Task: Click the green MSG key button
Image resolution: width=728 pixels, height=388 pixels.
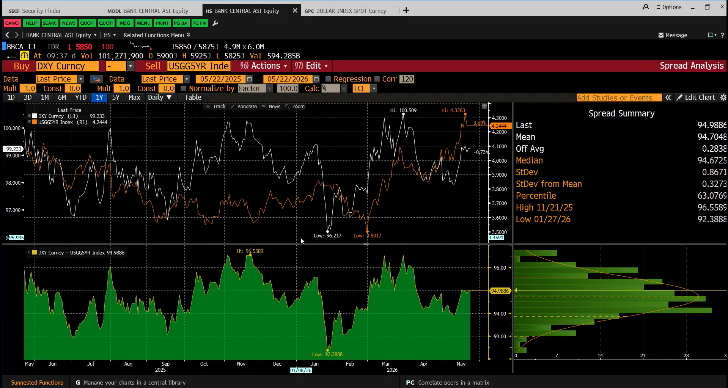Action: tap(125, 22)
